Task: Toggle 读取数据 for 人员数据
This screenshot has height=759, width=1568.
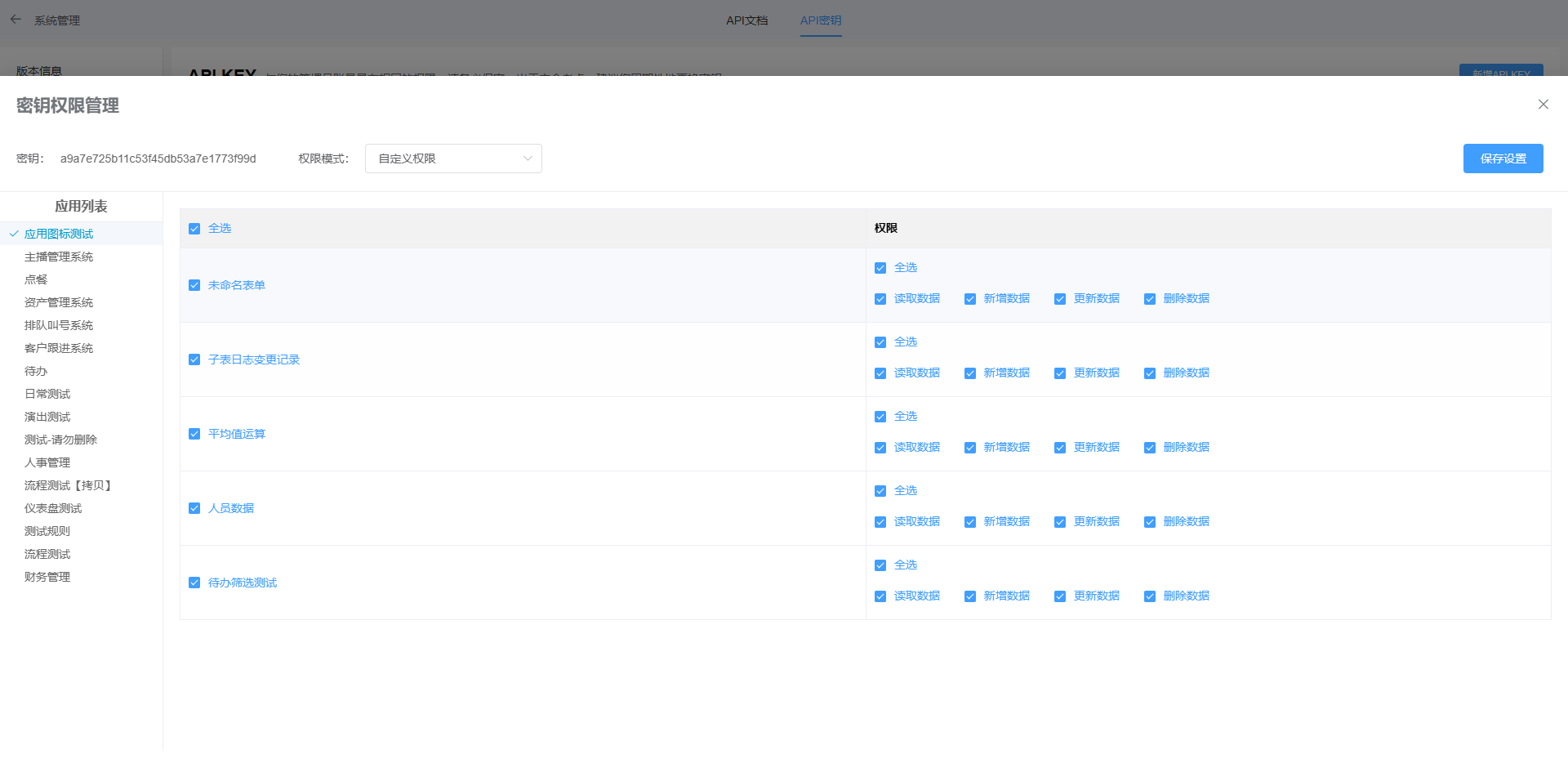Action: tap(880, 522)
